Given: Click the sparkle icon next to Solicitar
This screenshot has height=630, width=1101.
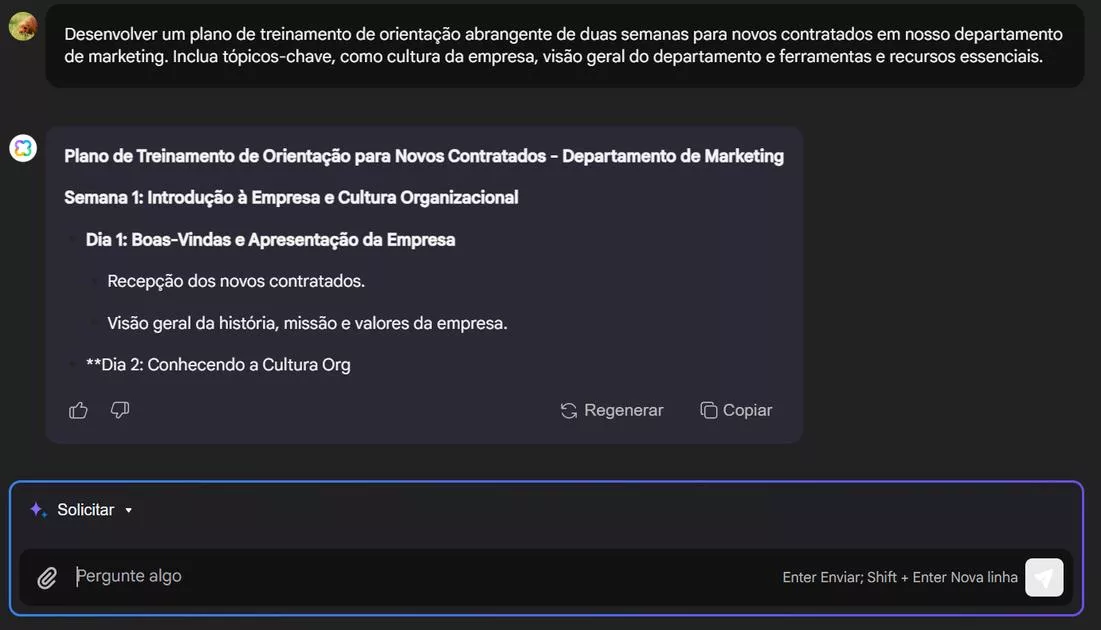Looking at the screenshot, I should [x=37, y=508].
